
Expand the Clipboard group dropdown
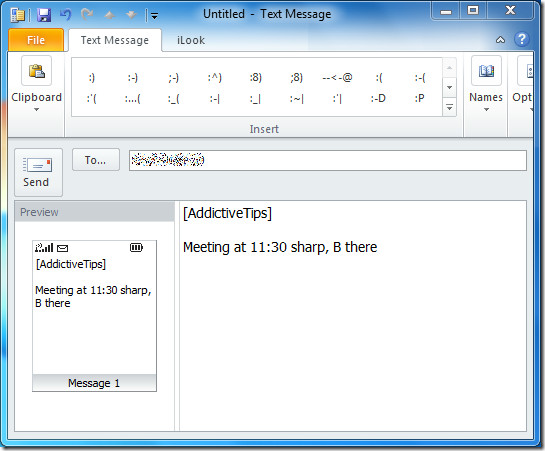[36, 110]
